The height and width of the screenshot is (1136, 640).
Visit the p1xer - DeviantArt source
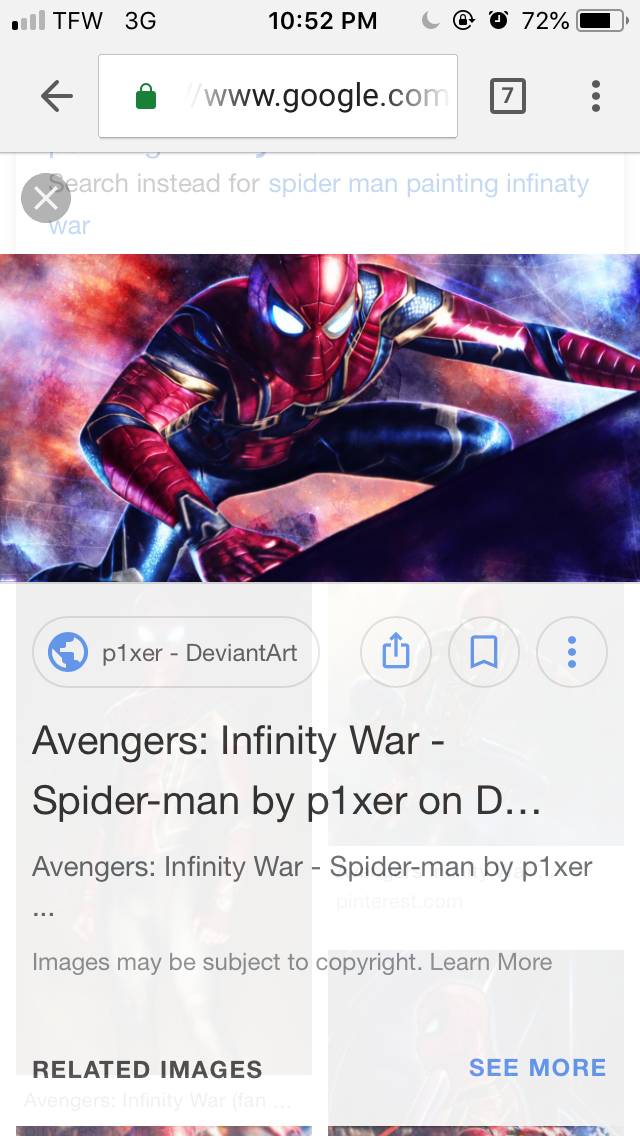(x=175, y=652)
